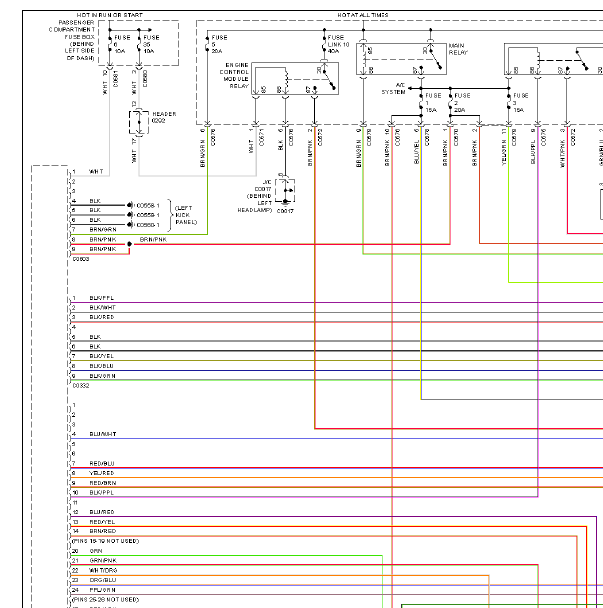
Task: Click the "FUSE 5 20A" fuse label
Action: [x=219, y=44]
